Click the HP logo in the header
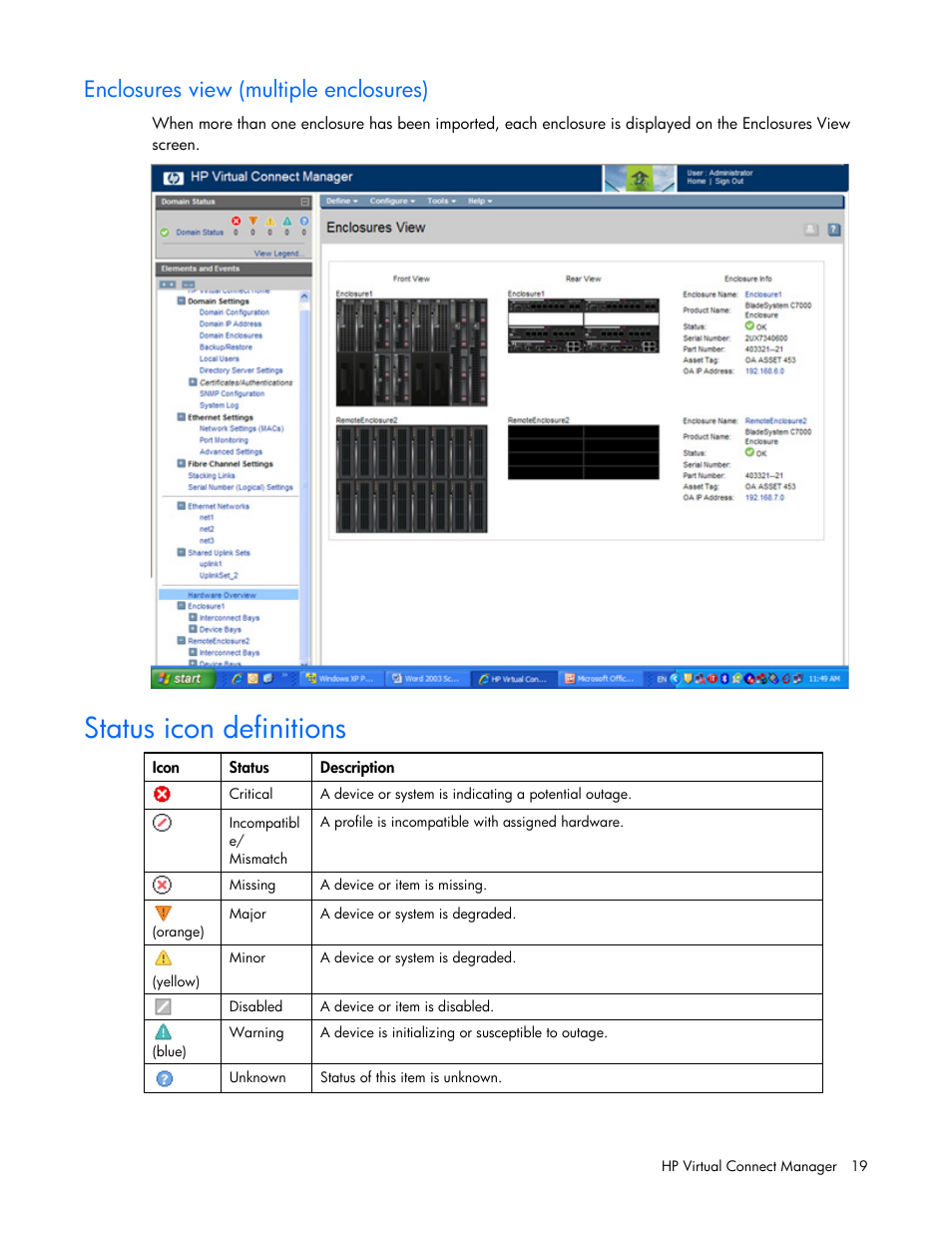This screenshot has width=952, height=1233. [174, 178]
